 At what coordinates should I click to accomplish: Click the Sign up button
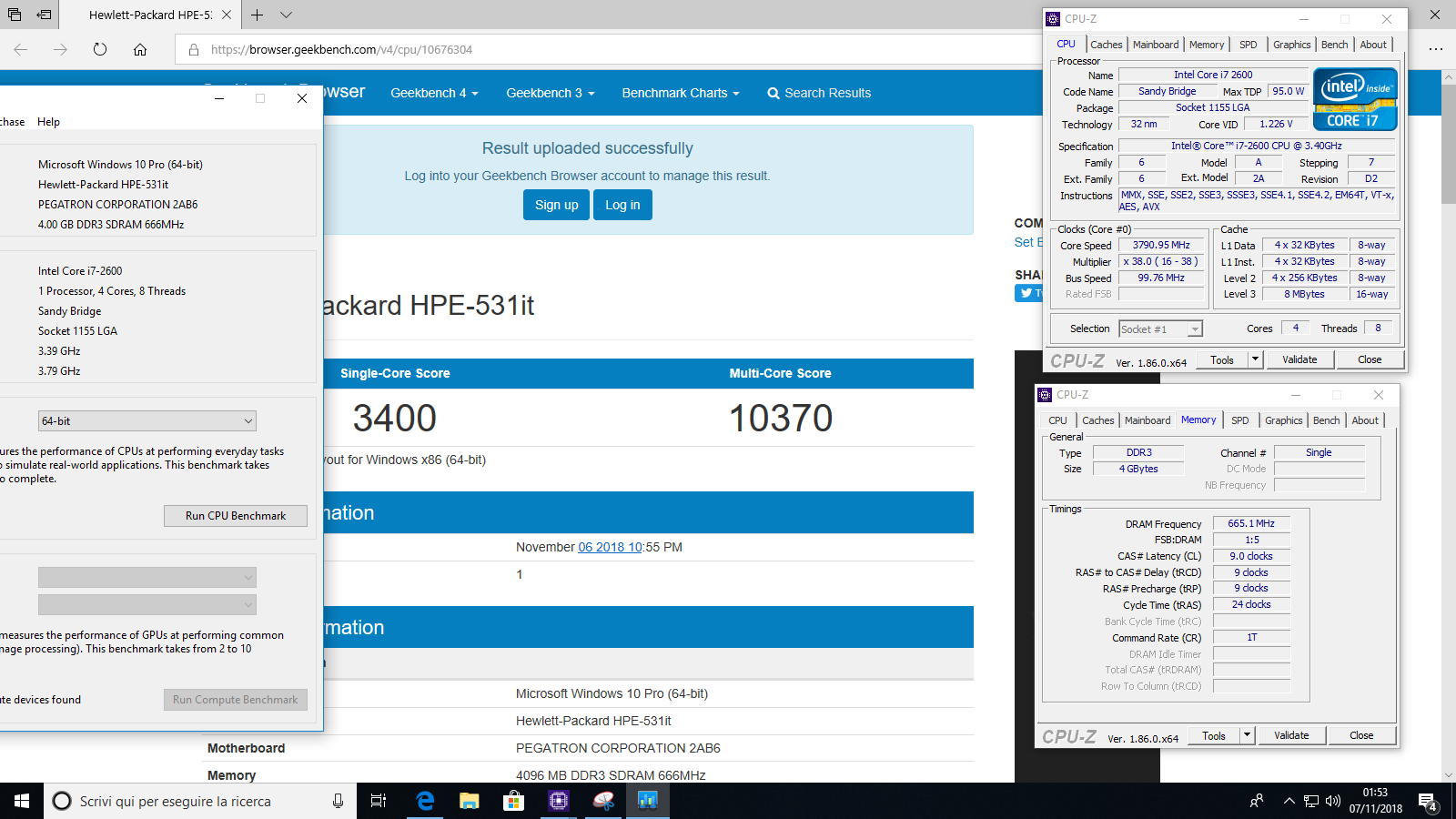(x=556, y=205)
